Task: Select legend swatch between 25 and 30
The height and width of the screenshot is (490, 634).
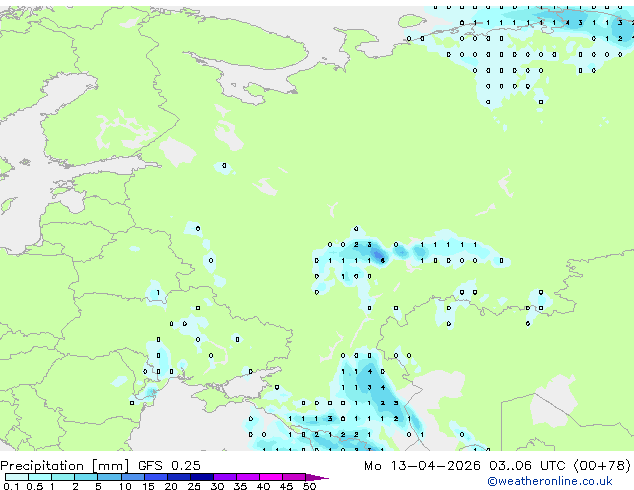Action: point(201,477)
